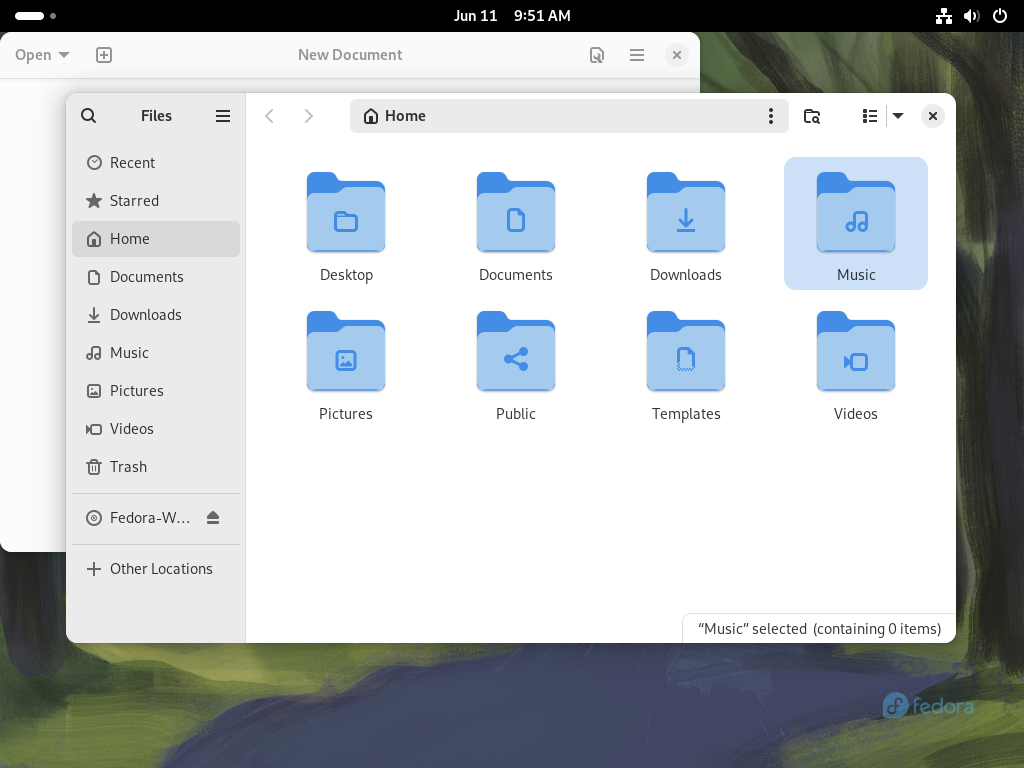This screenshot has height=768, width=1024.
Task: Open the hamburger menu in New Document window
Action: click(x=637, y=55)
